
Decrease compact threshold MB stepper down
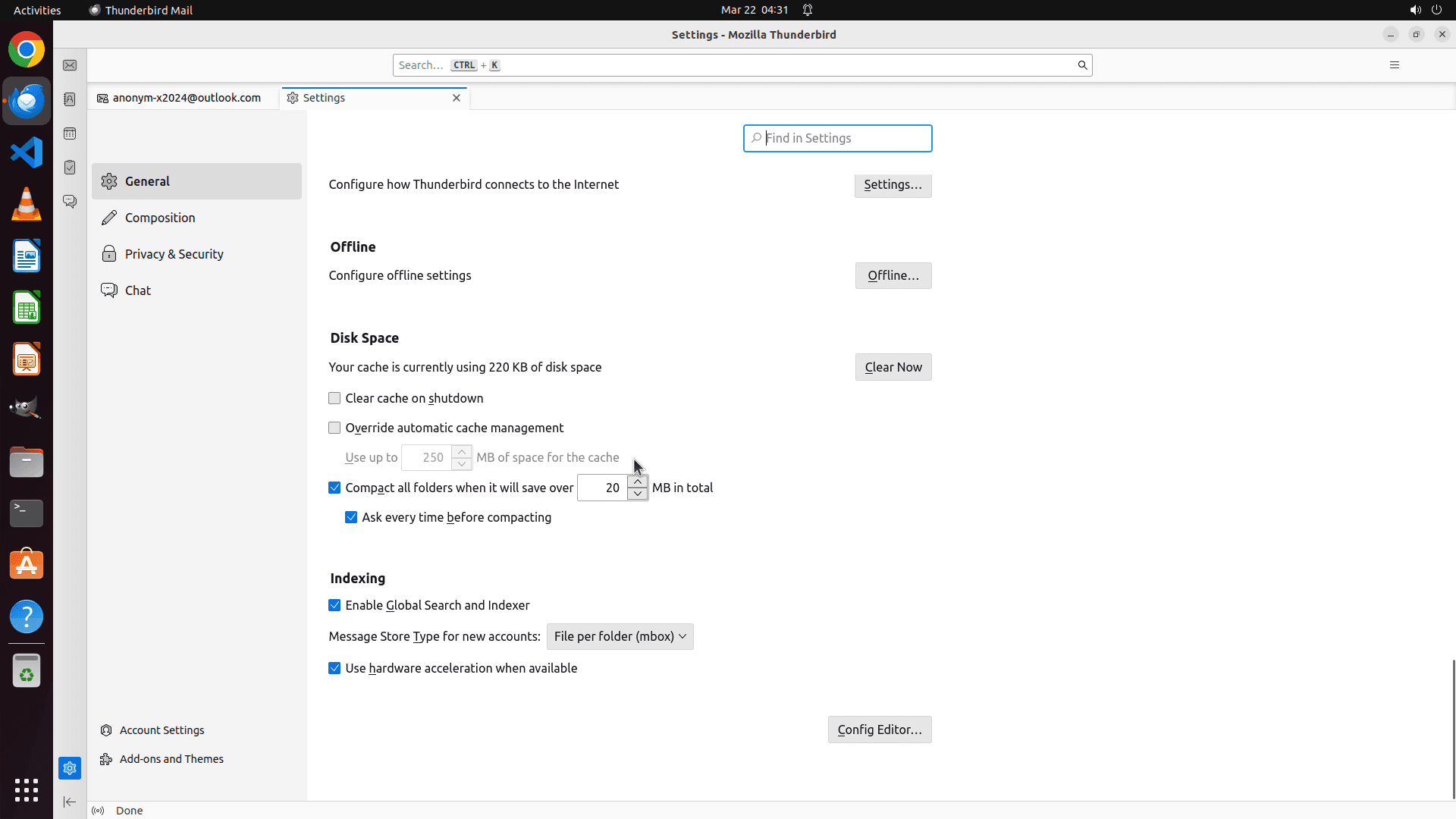[x=638, y=494]
